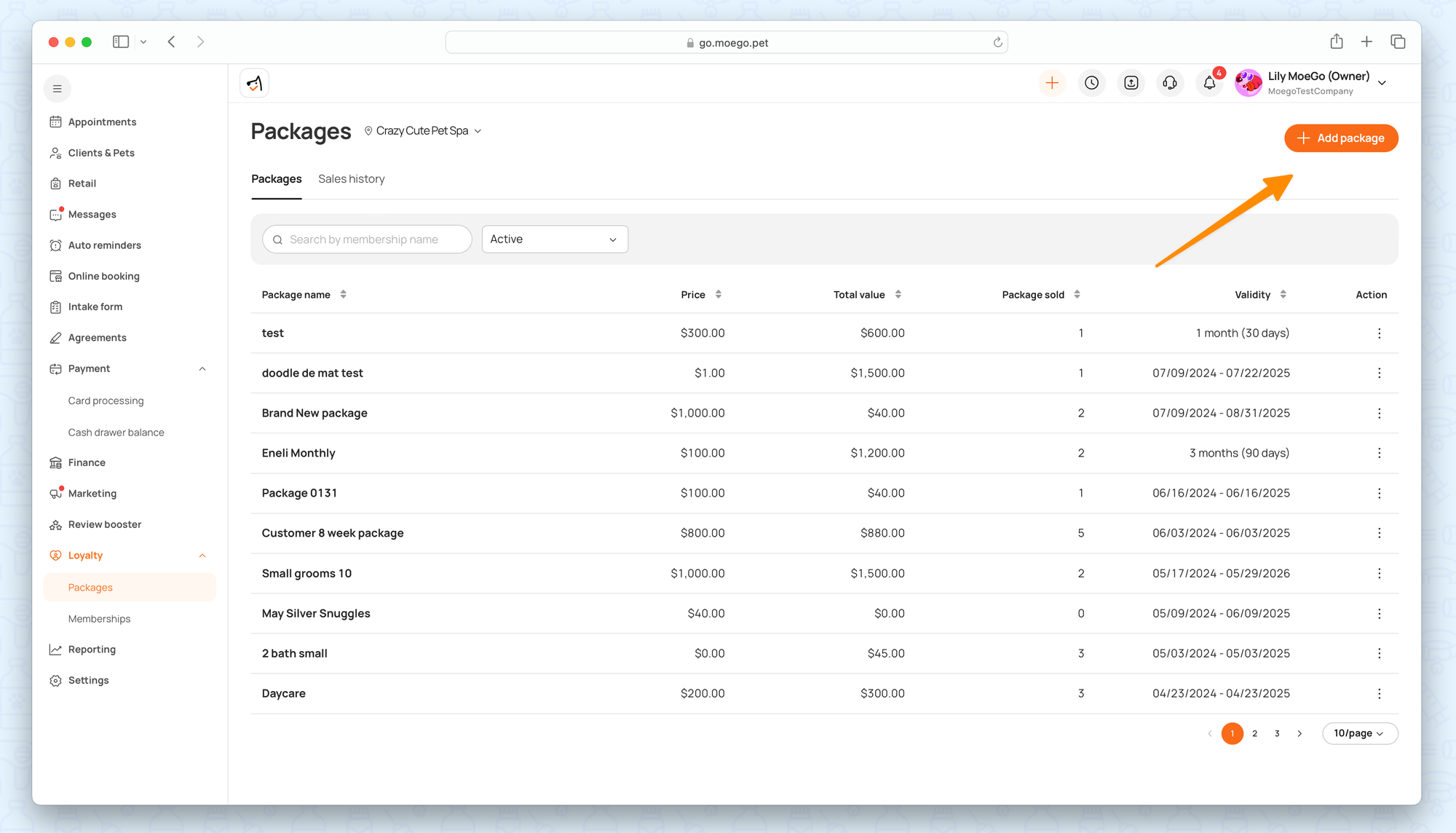Expand Crazy Cute Pet Spa location selector
1456x833 pixels.
tap(423, 131)
